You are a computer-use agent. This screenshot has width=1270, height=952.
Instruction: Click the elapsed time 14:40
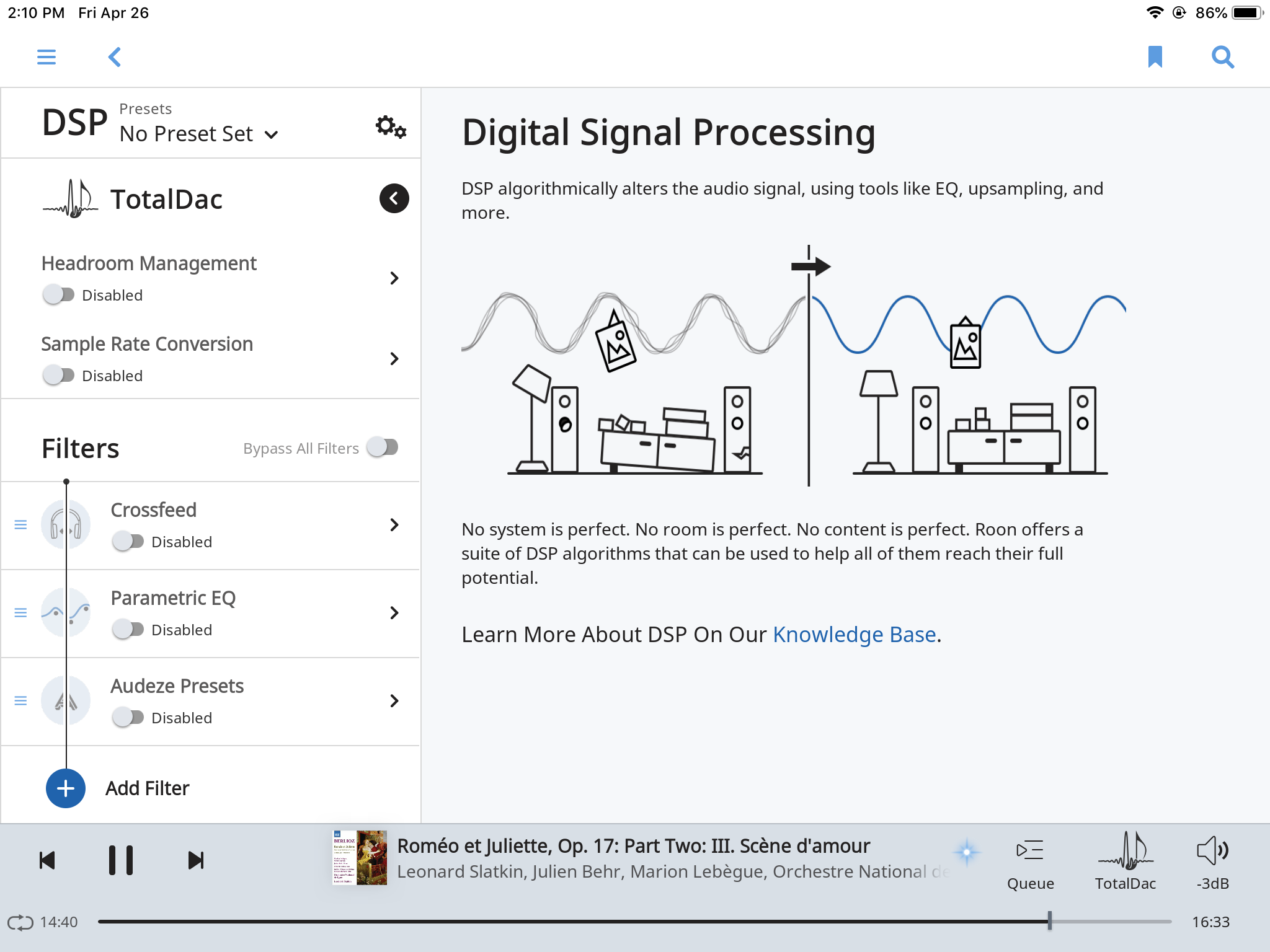point(59,922)
